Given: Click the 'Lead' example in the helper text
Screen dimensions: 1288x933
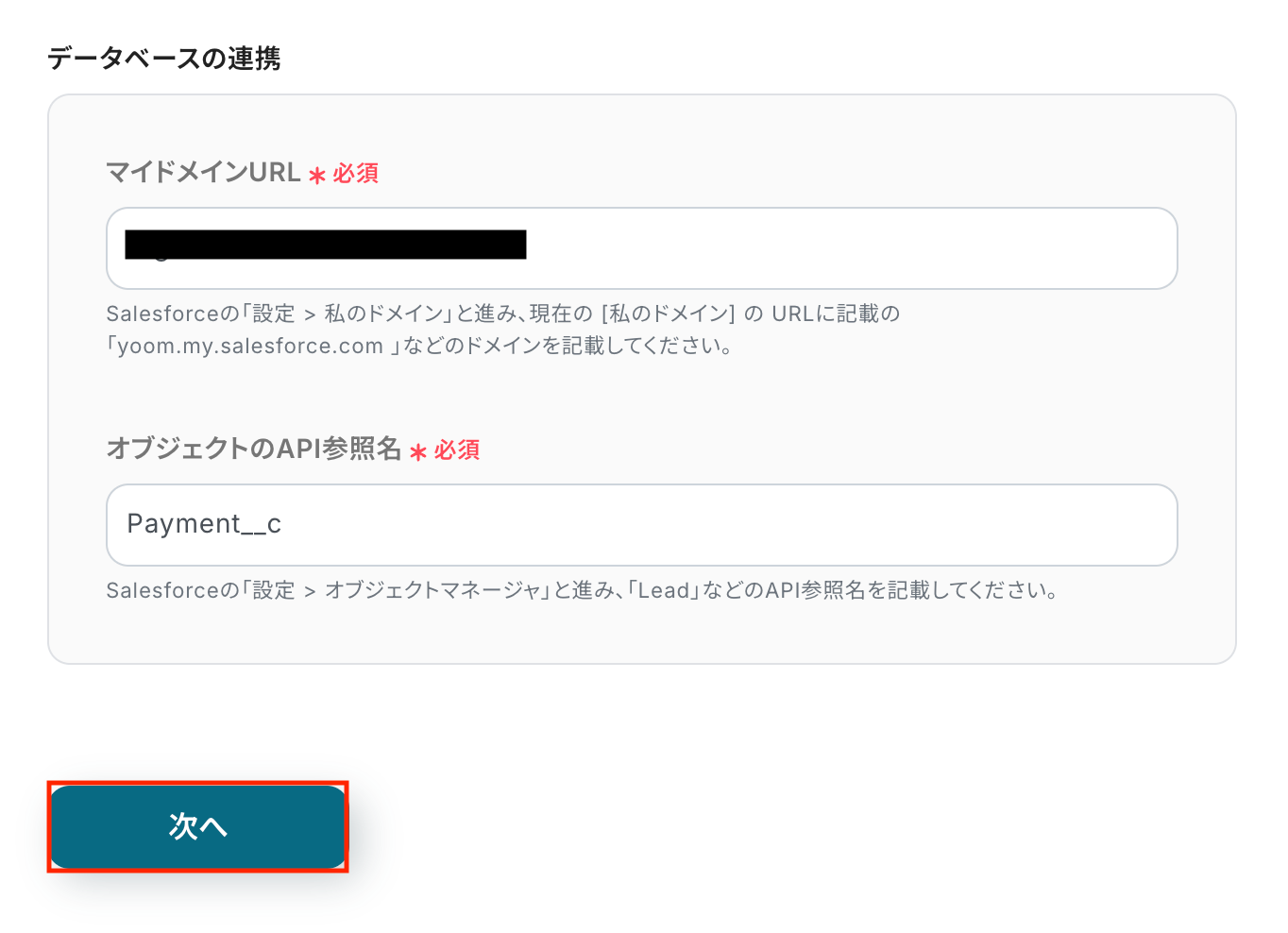Looking at the screenshot, I should [x=664, y=590].
